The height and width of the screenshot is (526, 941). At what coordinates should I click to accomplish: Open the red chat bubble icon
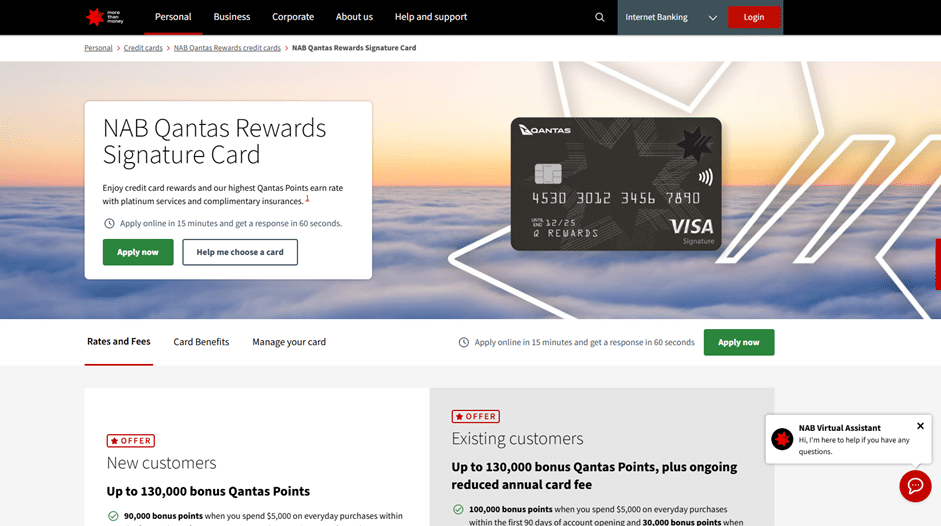coord(915,486)
